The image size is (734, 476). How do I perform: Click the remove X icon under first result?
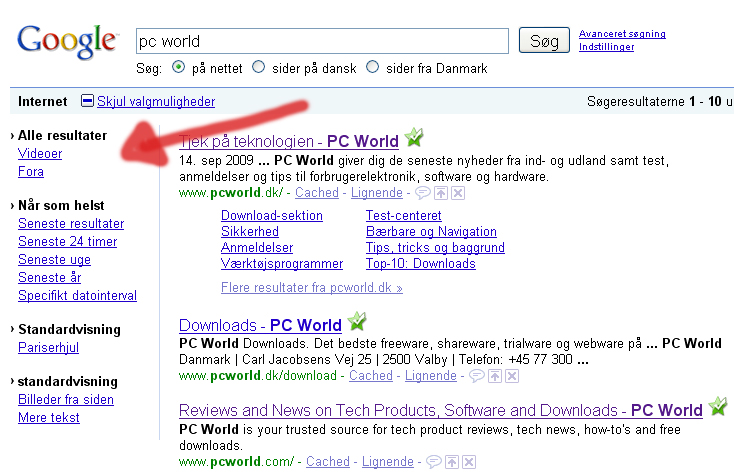457,193
